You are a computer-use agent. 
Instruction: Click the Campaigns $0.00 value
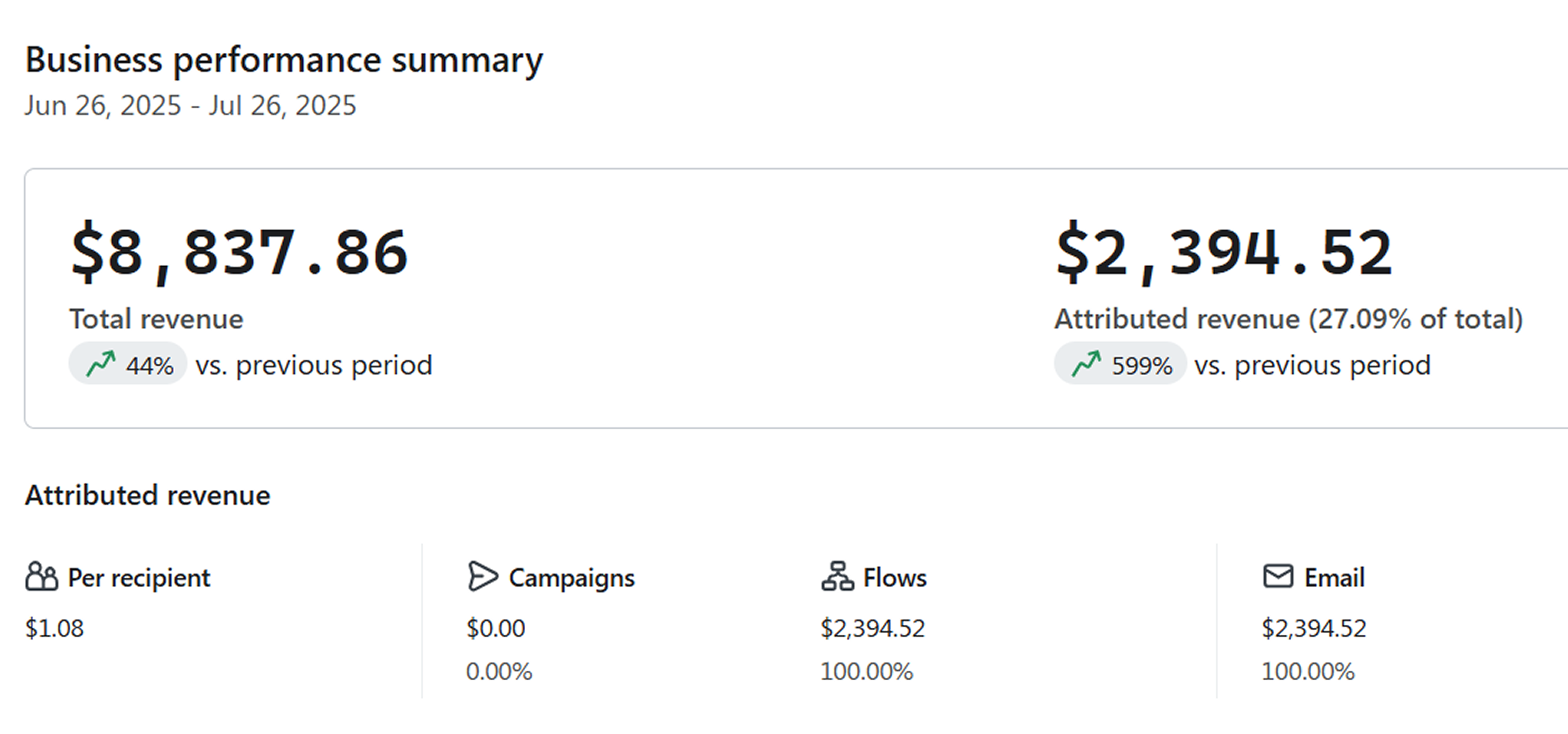pyautogui.click(x=496, y=628)
